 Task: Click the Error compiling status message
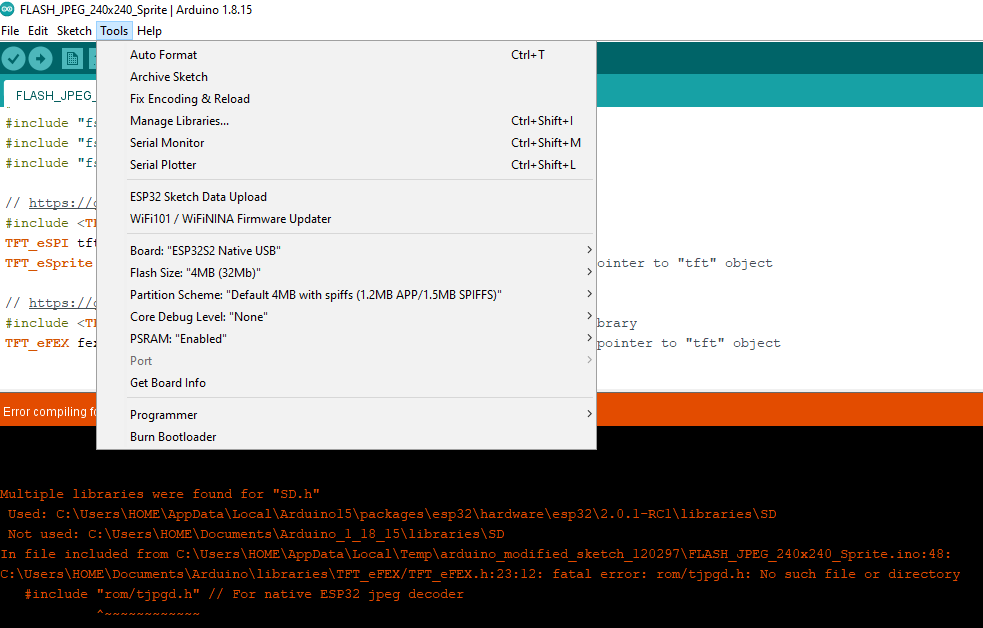[x=49, y=411]
